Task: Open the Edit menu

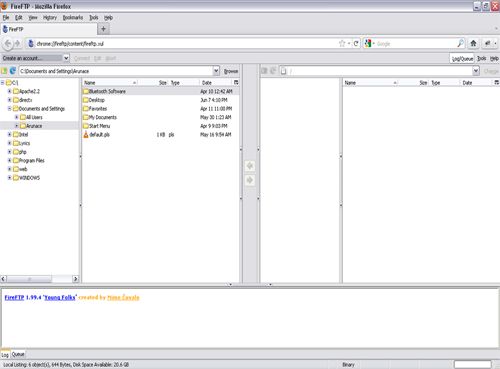Action: tap(19, 17)
